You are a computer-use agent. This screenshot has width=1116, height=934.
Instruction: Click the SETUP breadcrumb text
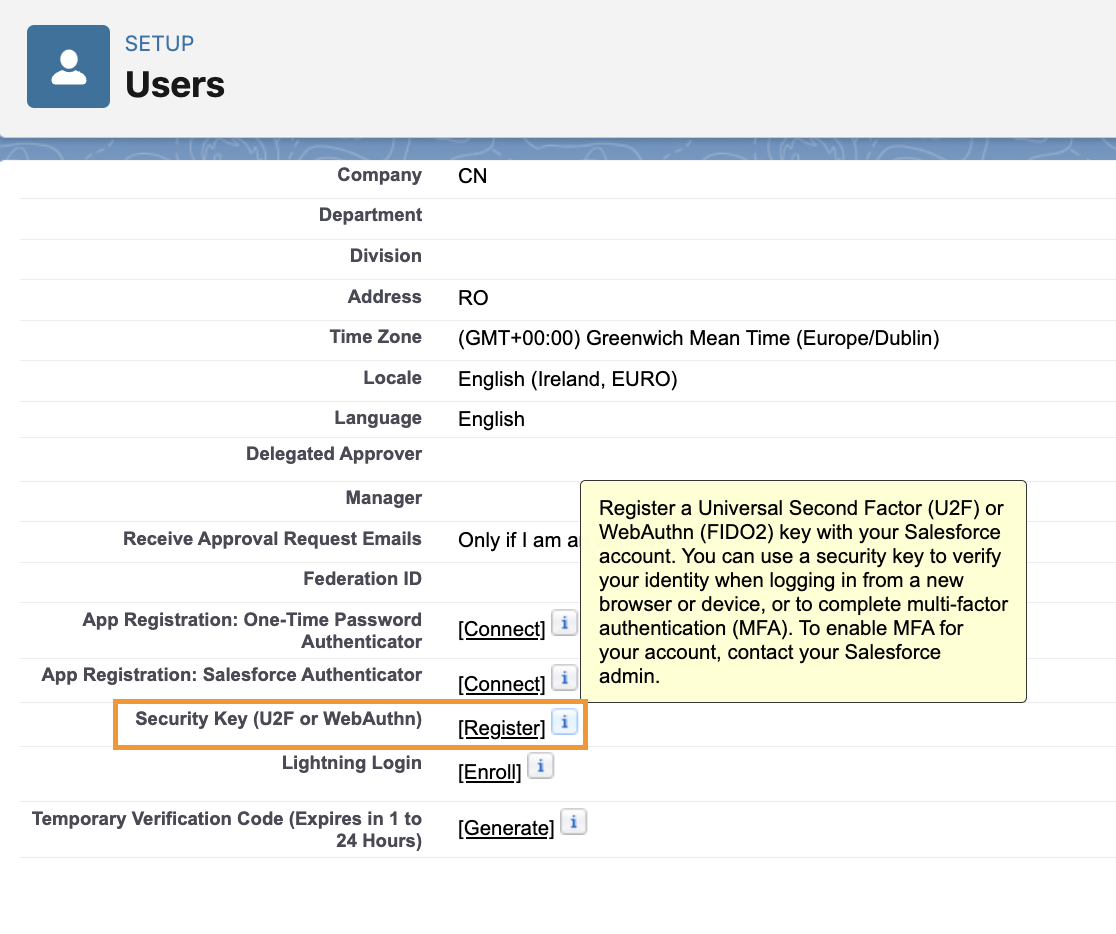coord(159,43)
